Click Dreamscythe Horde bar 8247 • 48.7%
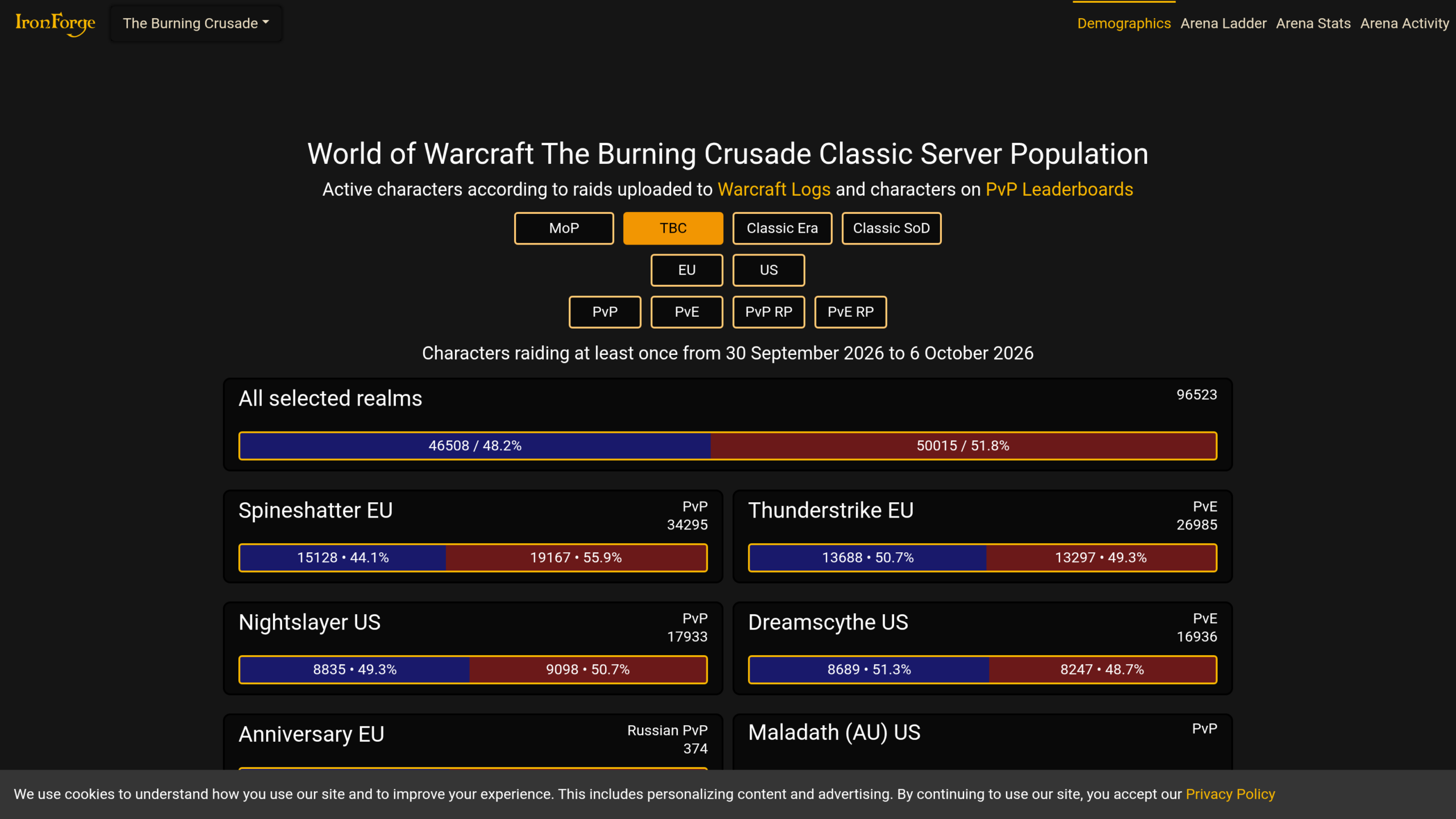This screenshot has height=819, width=1456. [1102, 669]
